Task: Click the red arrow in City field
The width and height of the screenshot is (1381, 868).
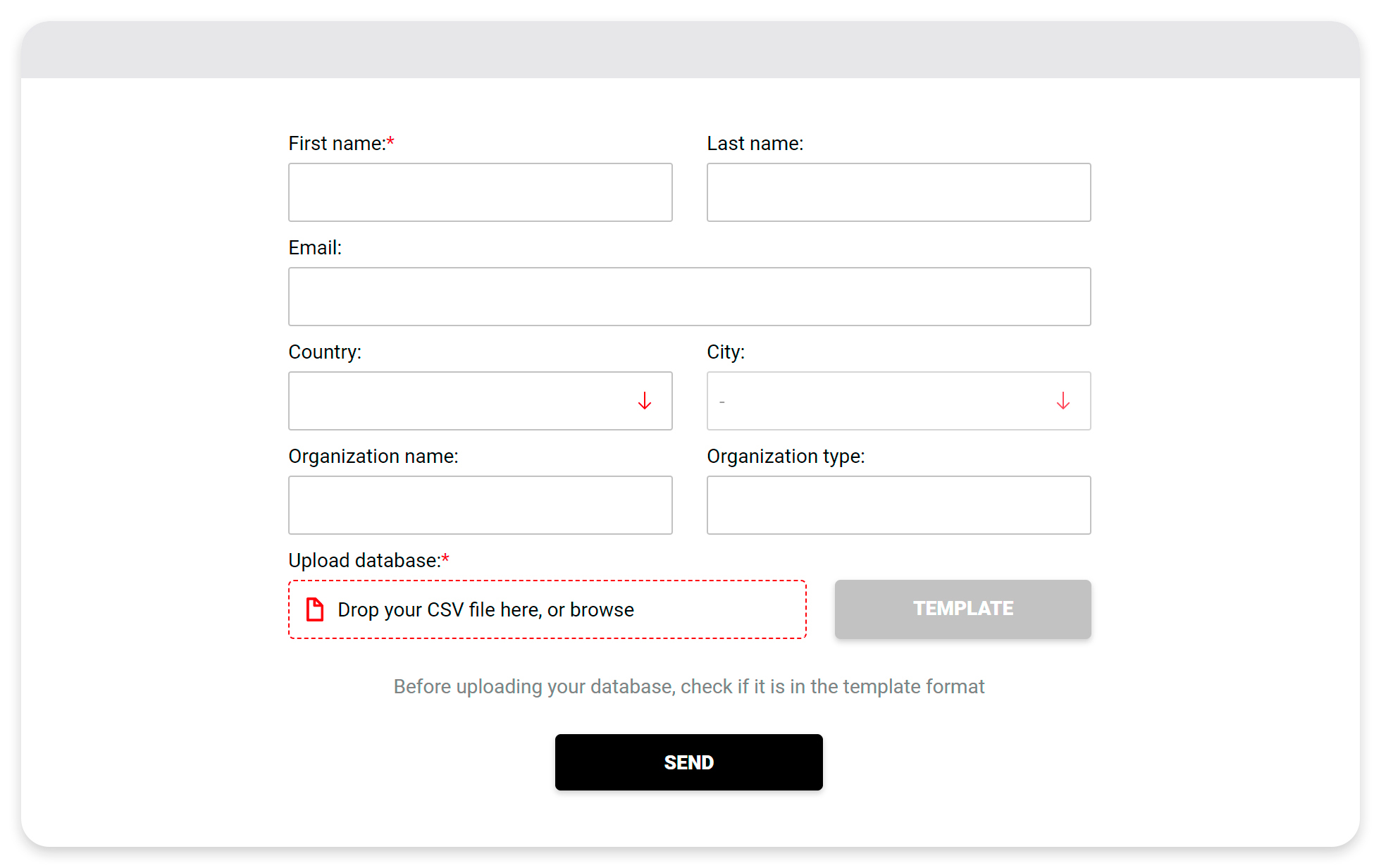Action: (x=1063, y=401)
